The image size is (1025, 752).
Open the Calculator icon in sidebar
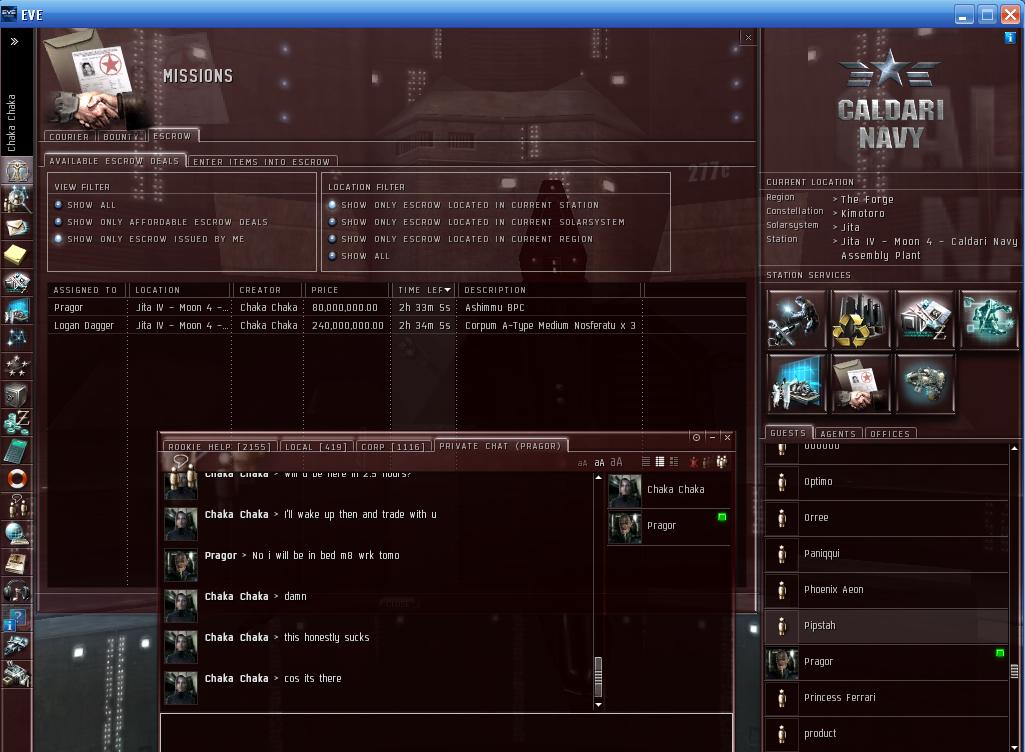(x=17, y=451)
